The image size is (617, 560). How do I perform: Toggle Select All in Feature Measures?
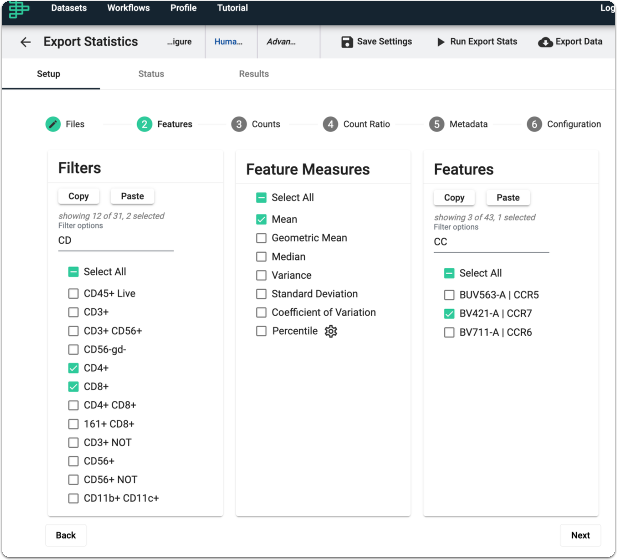click(261, 198)
